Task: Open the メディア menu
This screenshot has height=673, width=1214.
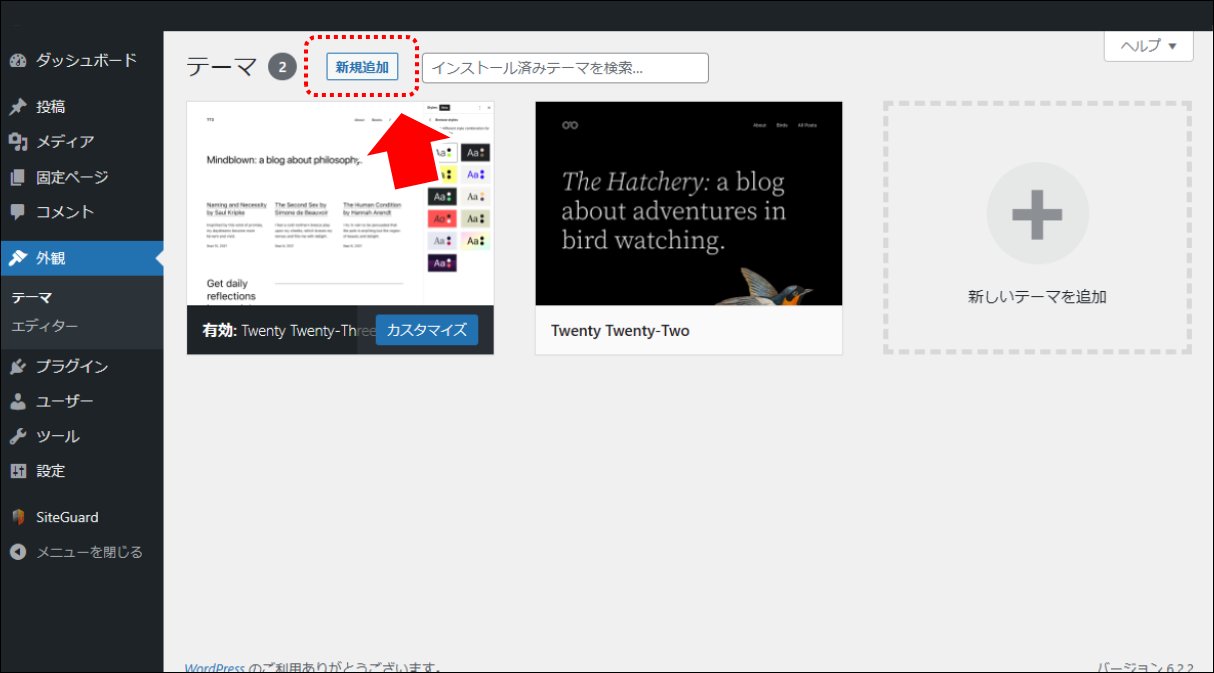Action: pos(82,142)
